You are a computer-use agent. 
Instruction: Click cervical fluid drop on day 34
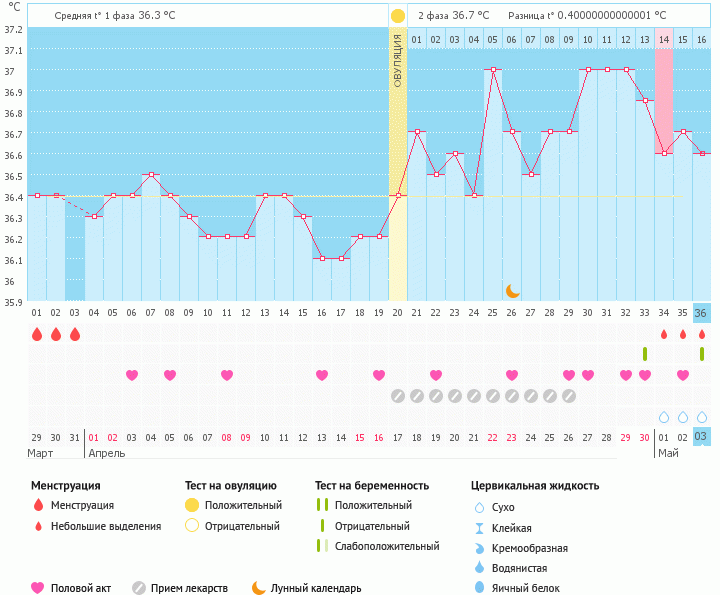(x=664, y=417)
